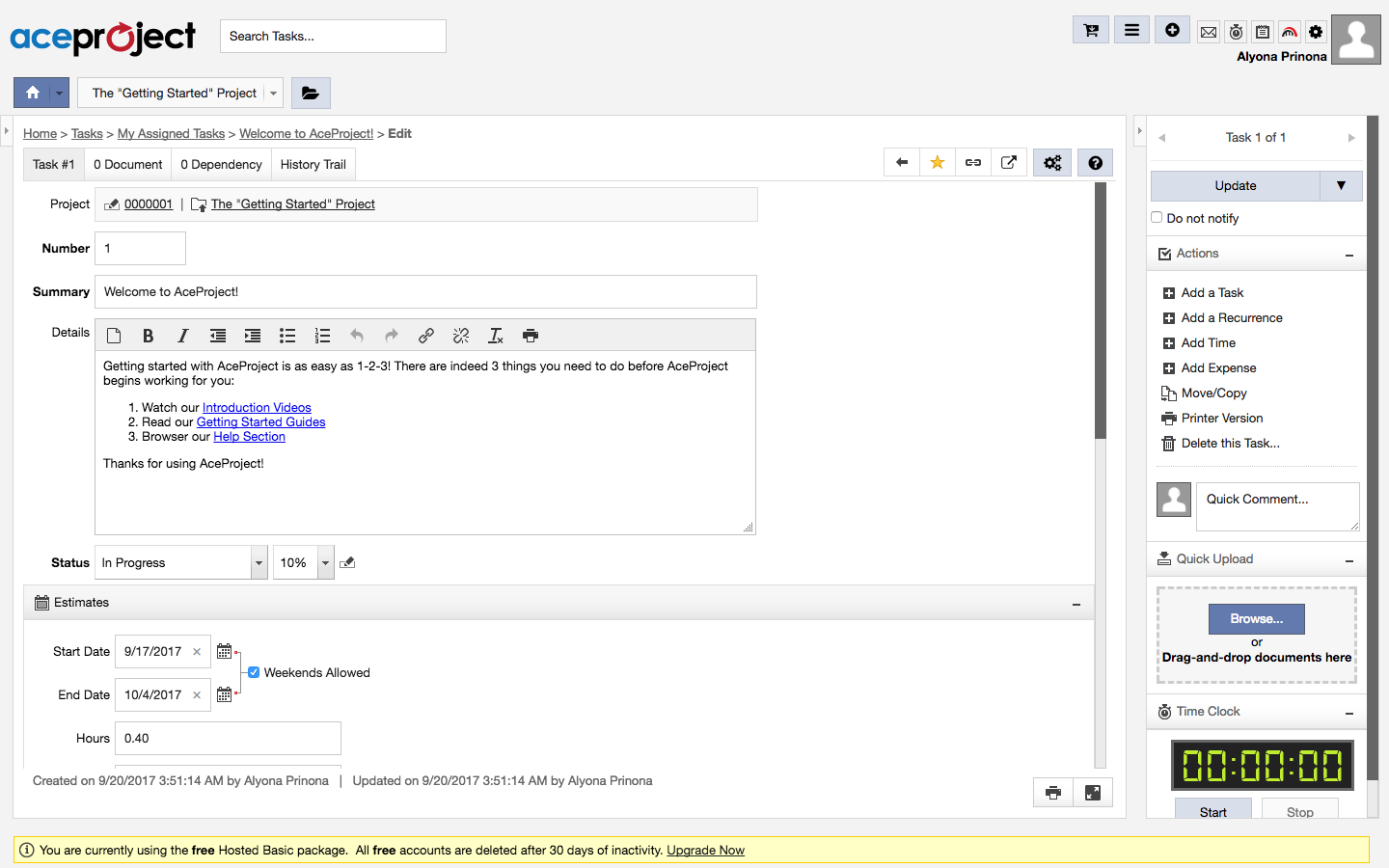Click the unlink icon in editor
This screenshot has height=868, width=1389.
pos(461,336)
